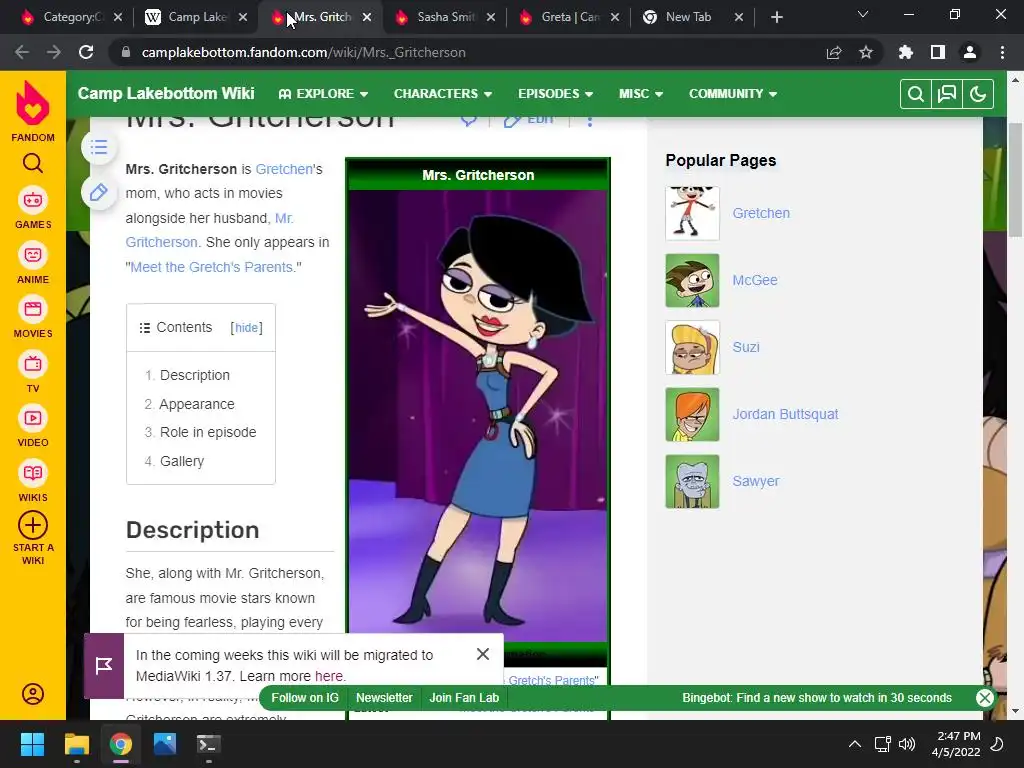The width and height of the screenshot is (1024, 768).
Task: Open the Windows Start button
Action: click(32, 744)
